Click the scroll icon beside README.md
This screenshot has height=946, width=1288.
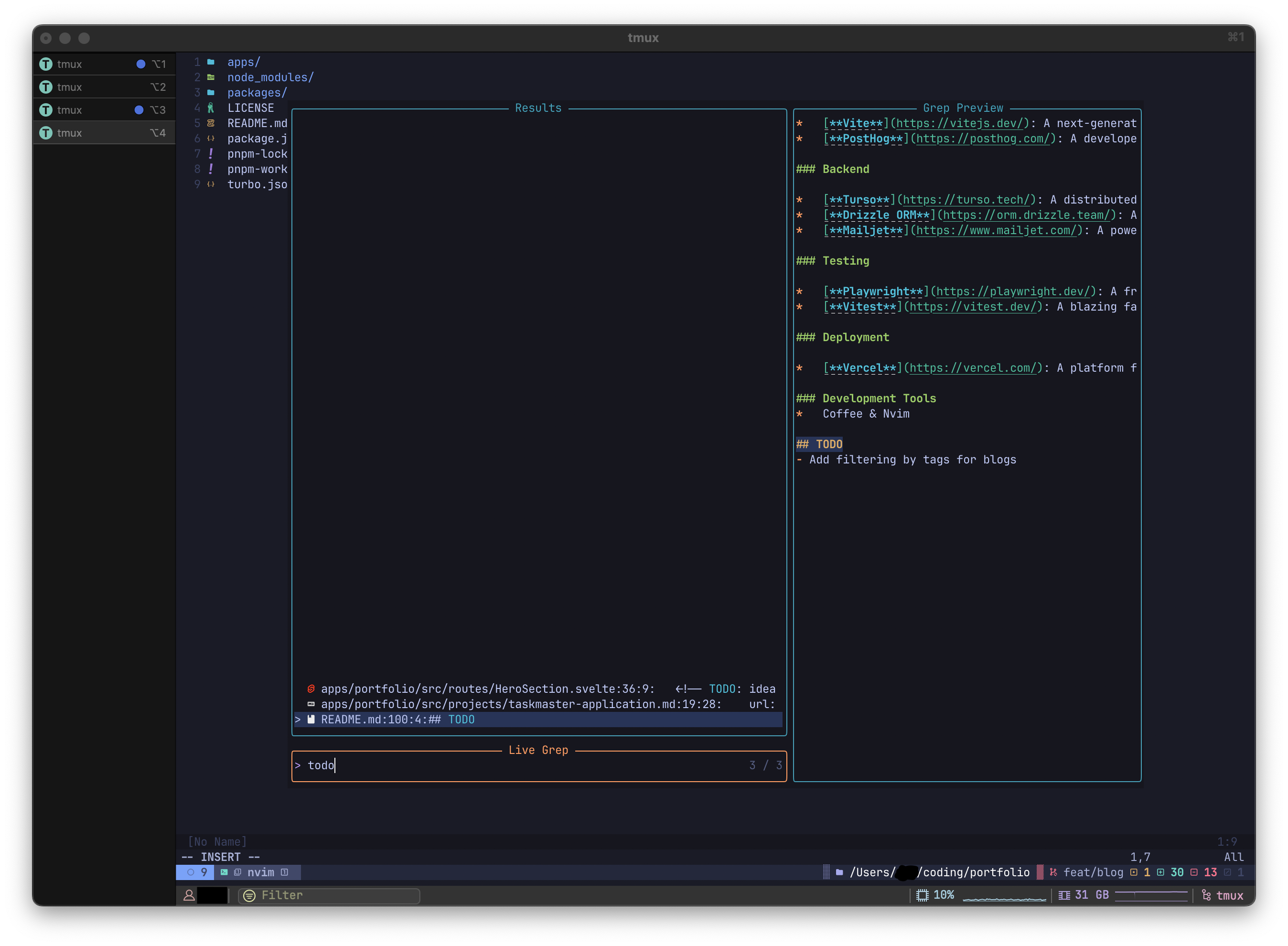pyautogui.click(x=211, y=123)
